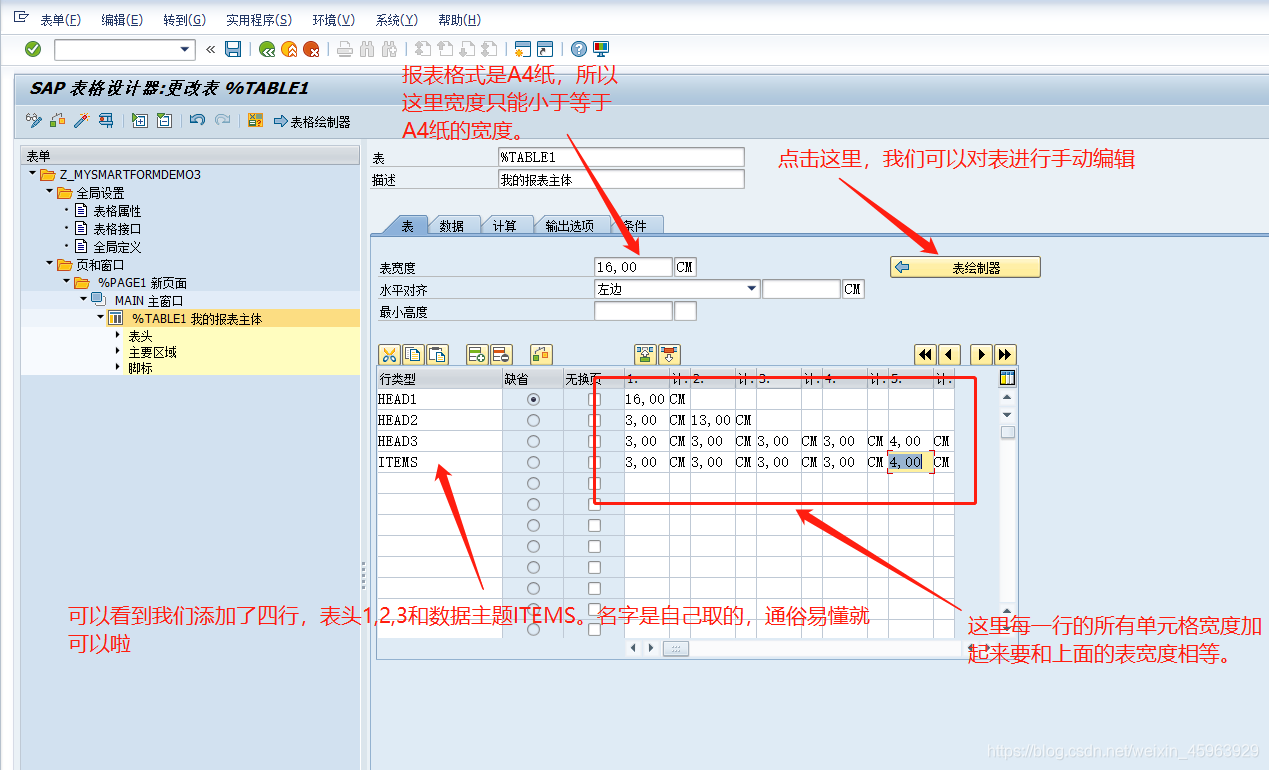This screenshot has height=770, width=1269.
Task: Open the 实用程序(S) menu
Action: coord(259,20)
